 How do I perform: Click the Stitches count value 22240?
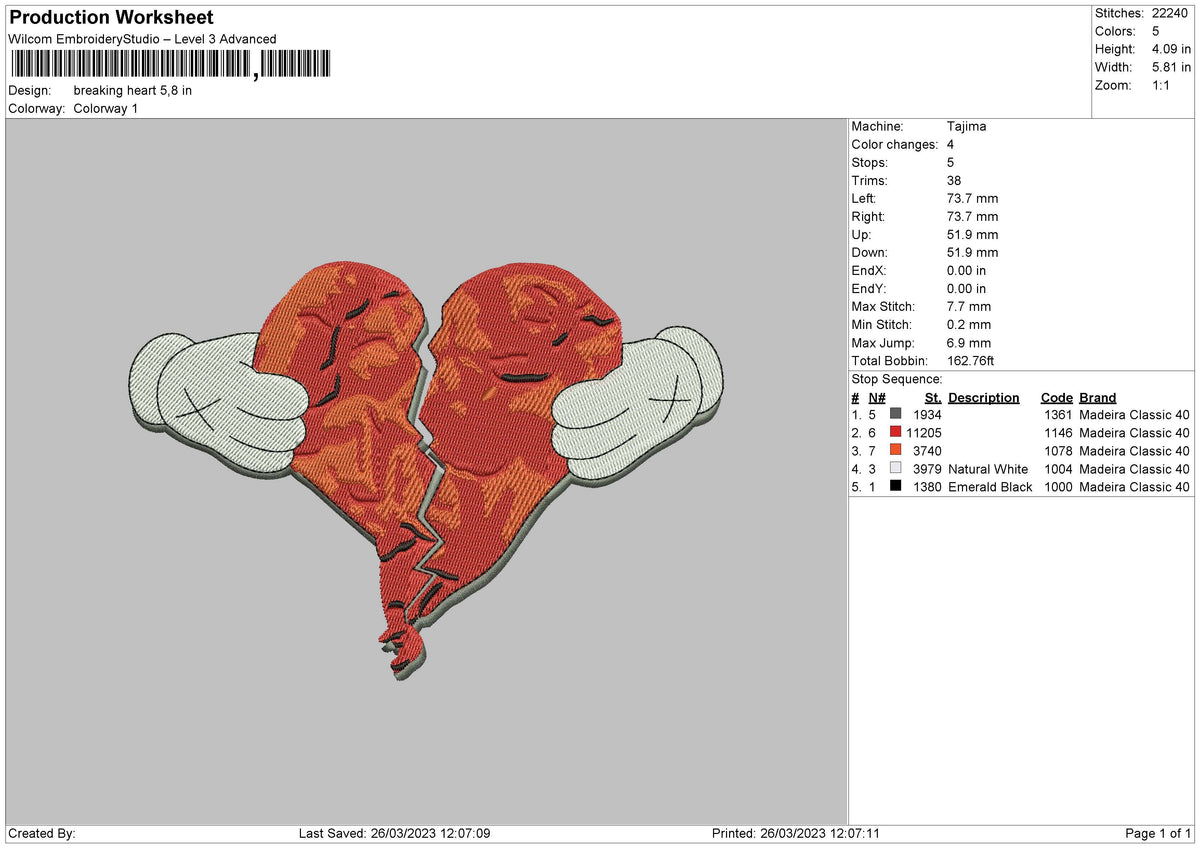point(1171,13)
